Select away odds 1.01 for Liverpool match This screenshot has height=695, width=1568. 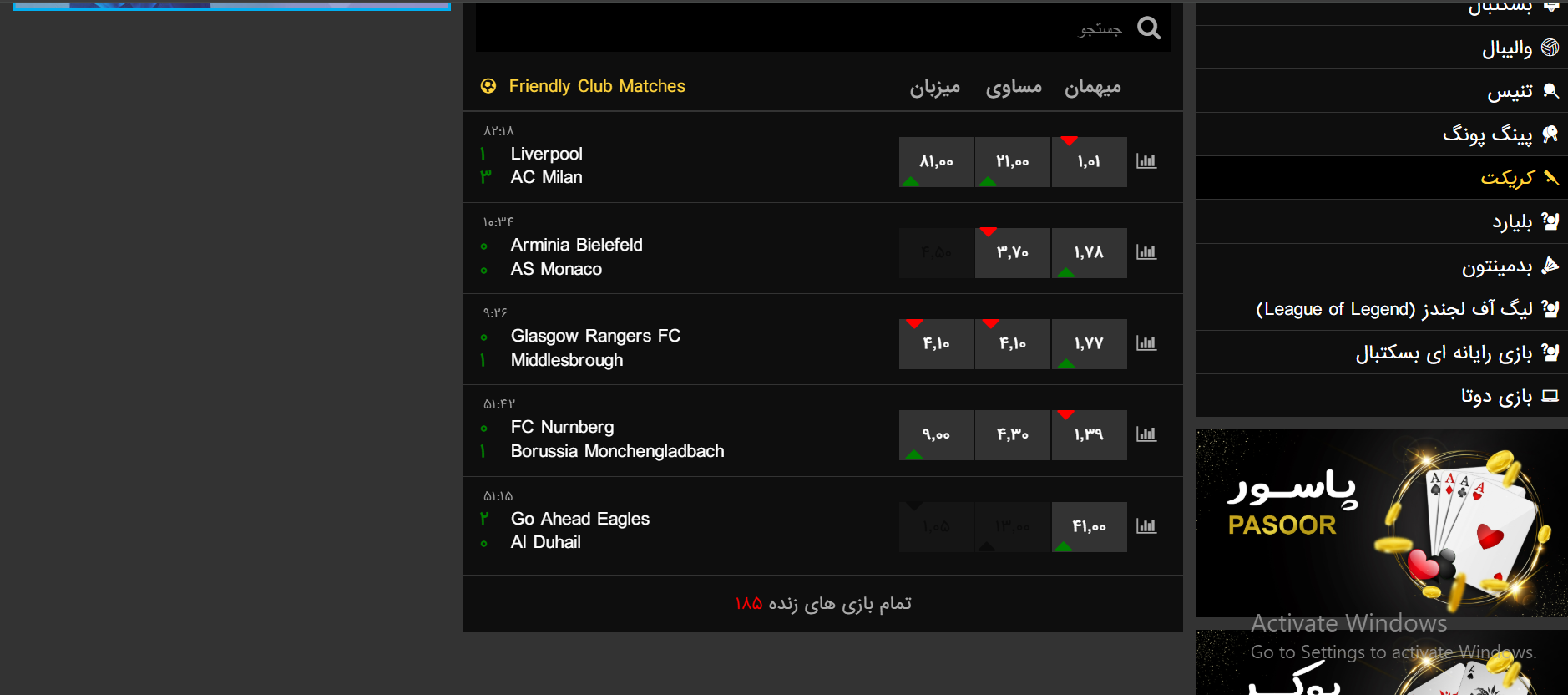[x=1089, y=162]
